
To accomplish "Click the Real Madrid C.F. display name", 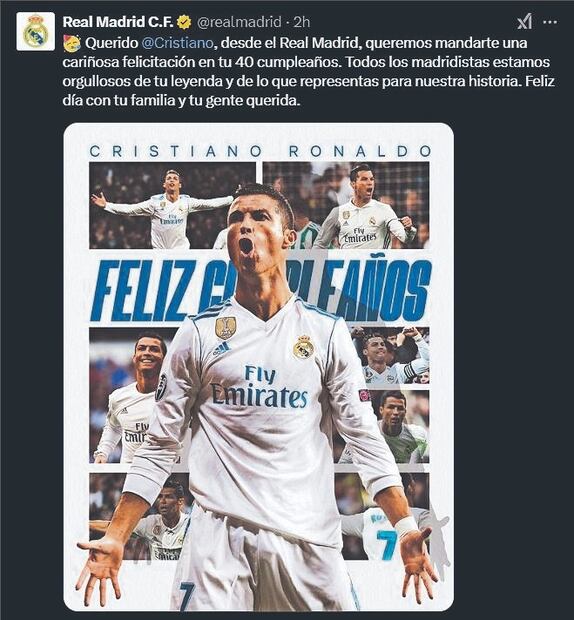I will [118, 22].
